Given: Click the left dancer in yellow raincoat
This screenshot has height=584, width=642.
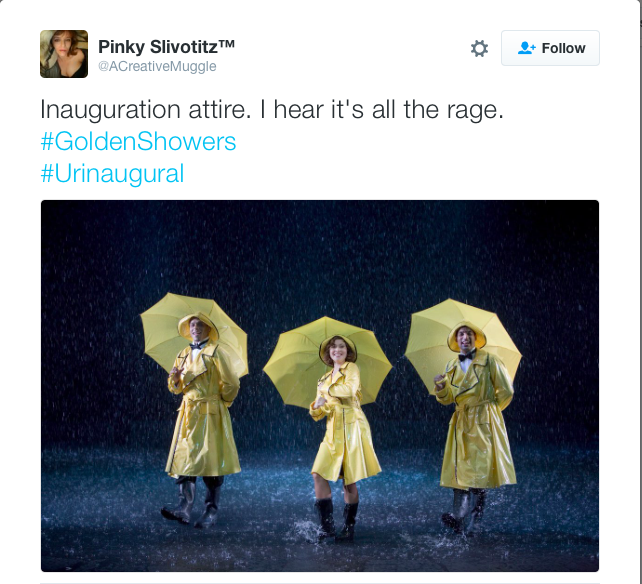Looking at the screenshot, I should coord(202,420).
